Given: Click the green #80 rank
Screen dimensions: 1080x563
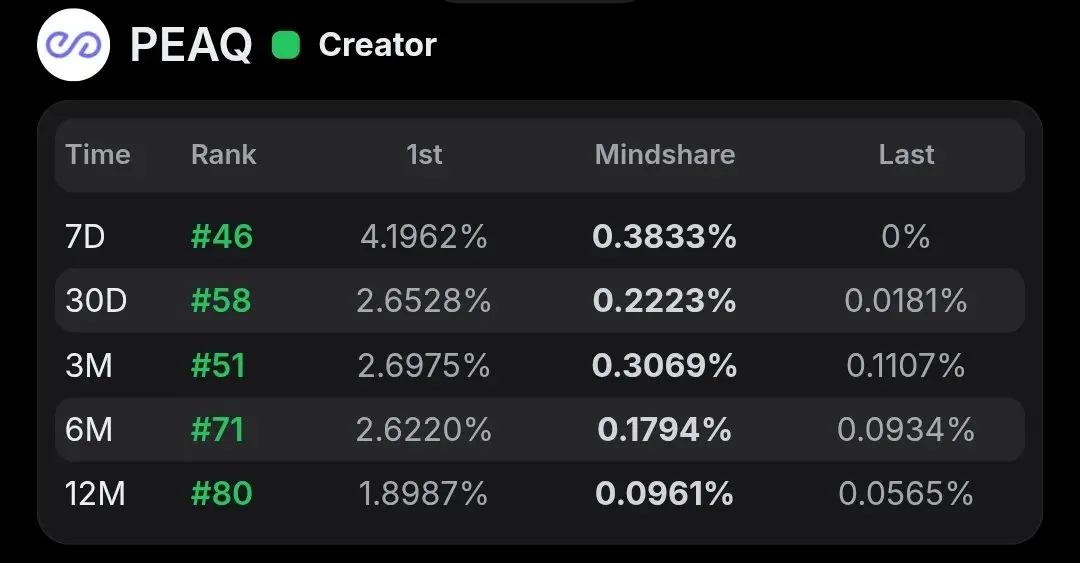Looking at the screenshot, I should (x=222, y=493).
